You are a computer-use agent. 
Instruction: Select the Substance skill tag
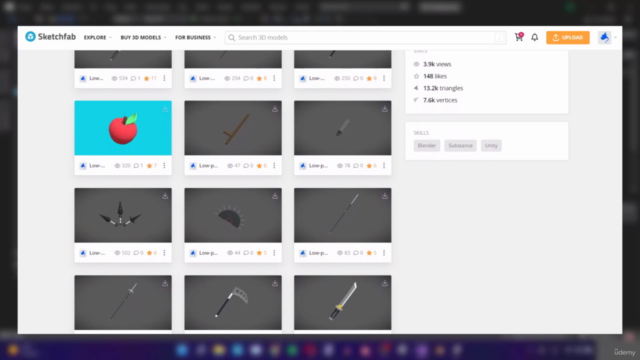[x=460, y=146]
